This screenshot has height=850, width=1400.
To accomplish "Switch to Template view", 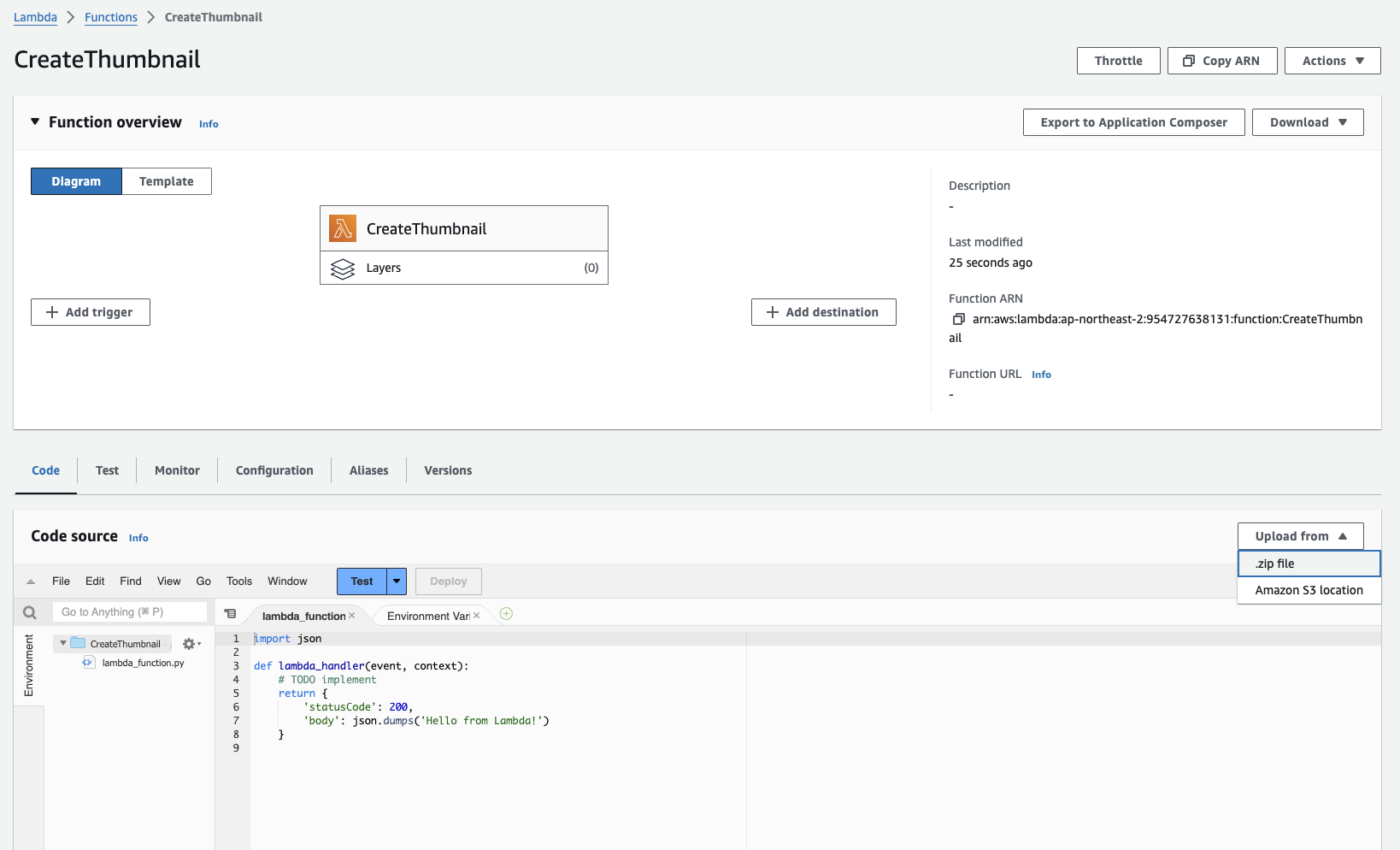I will 167,181.
